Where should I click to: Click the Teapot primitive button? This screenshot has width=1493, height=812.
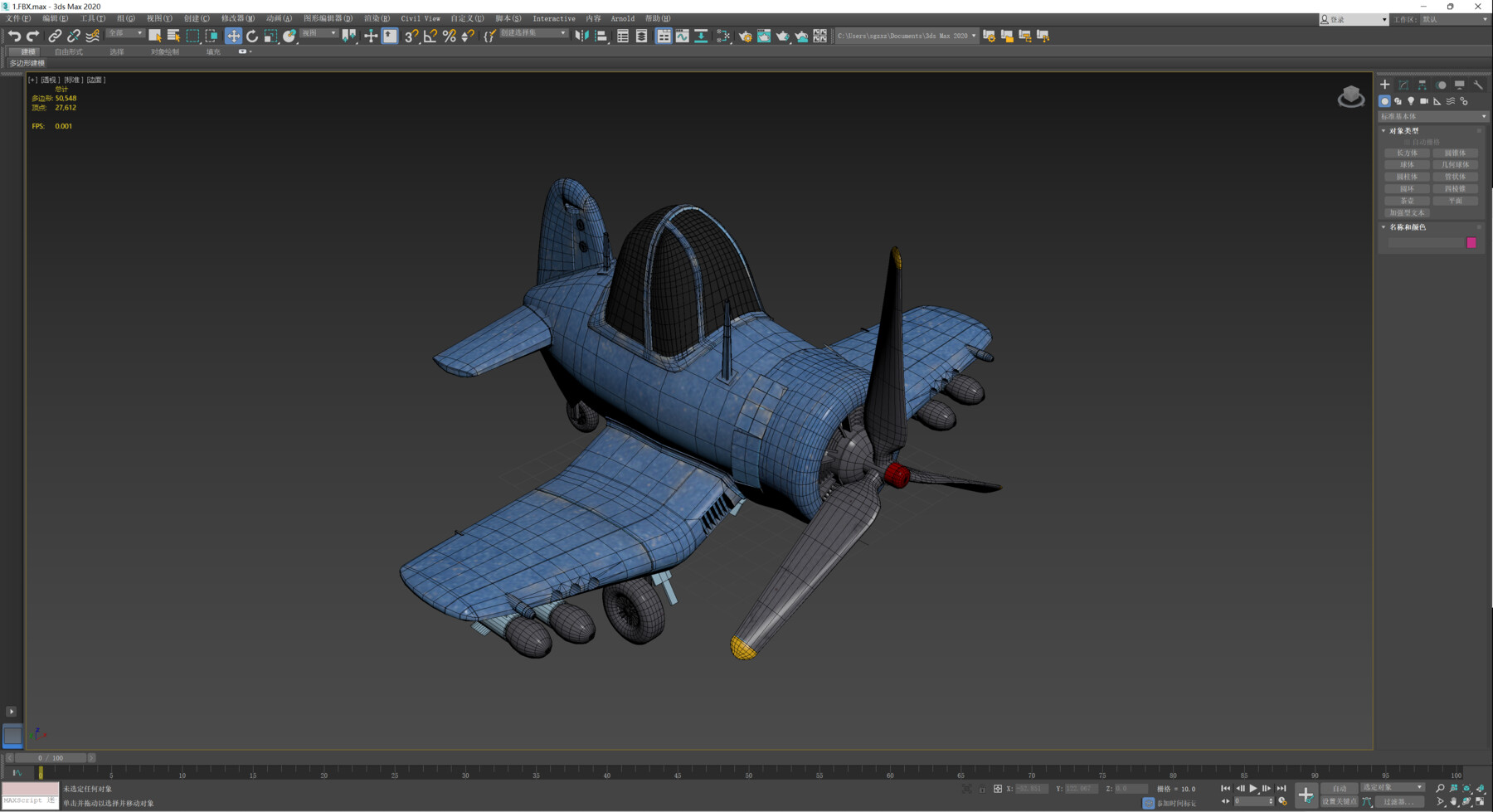(x=1407, y=201)
